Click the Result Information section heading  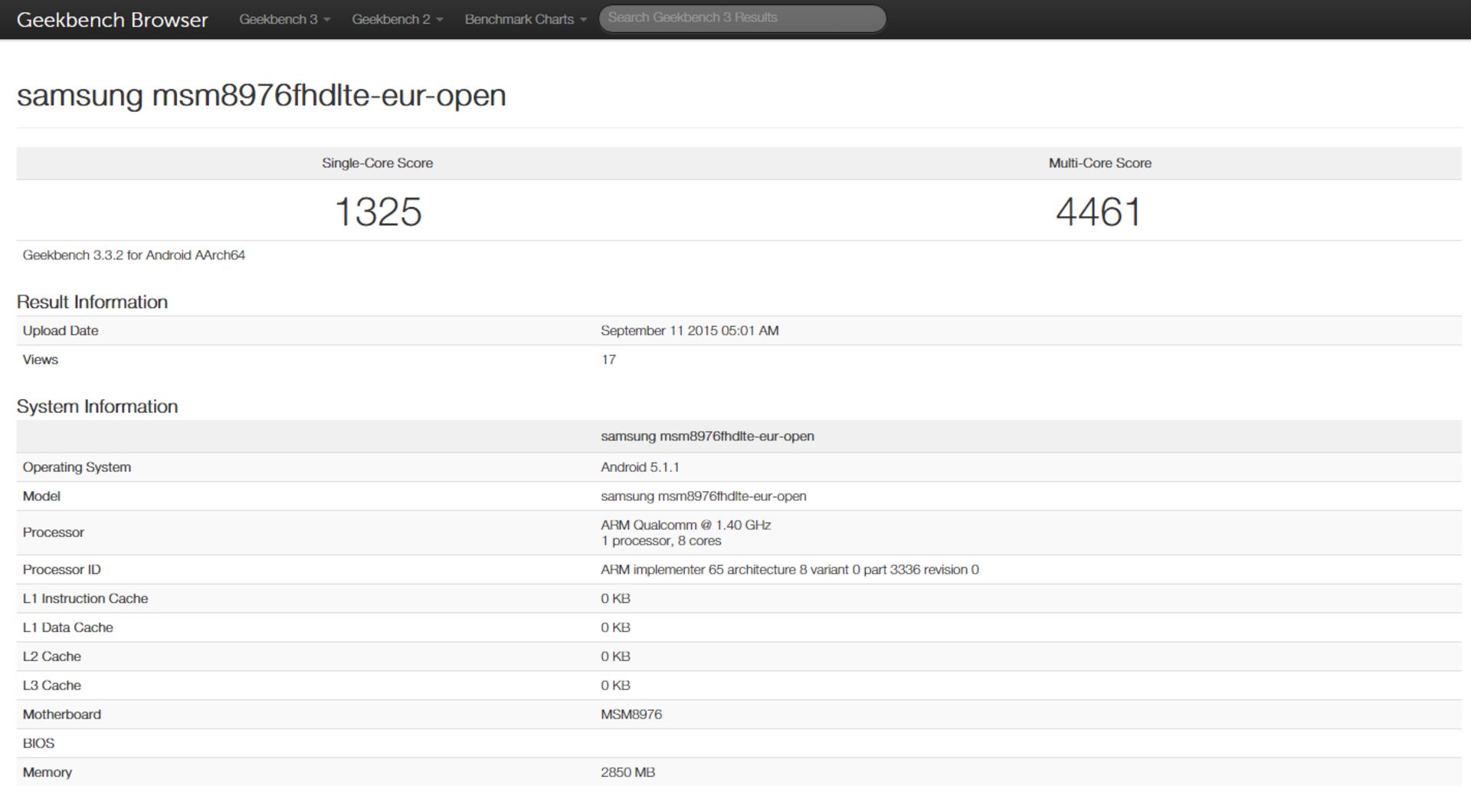pos(92,302)
